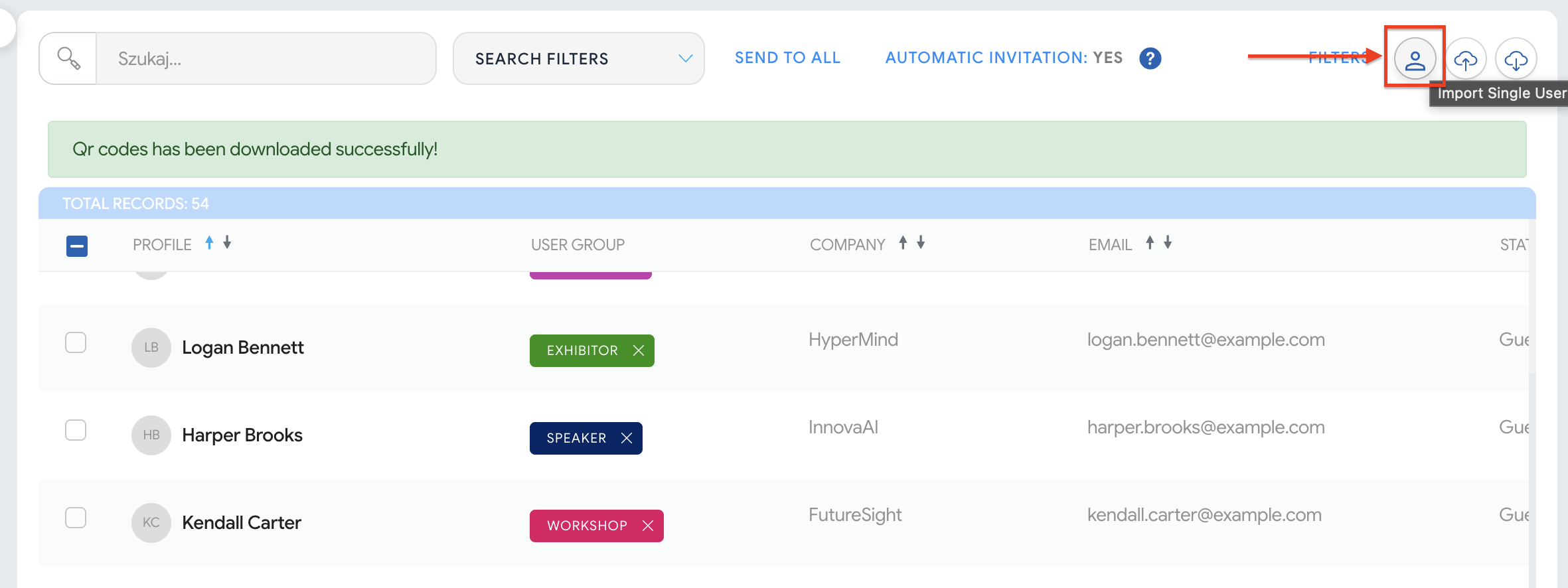Click the magnifying glass search icon
1568x588 pixels.
click(68, 58)
